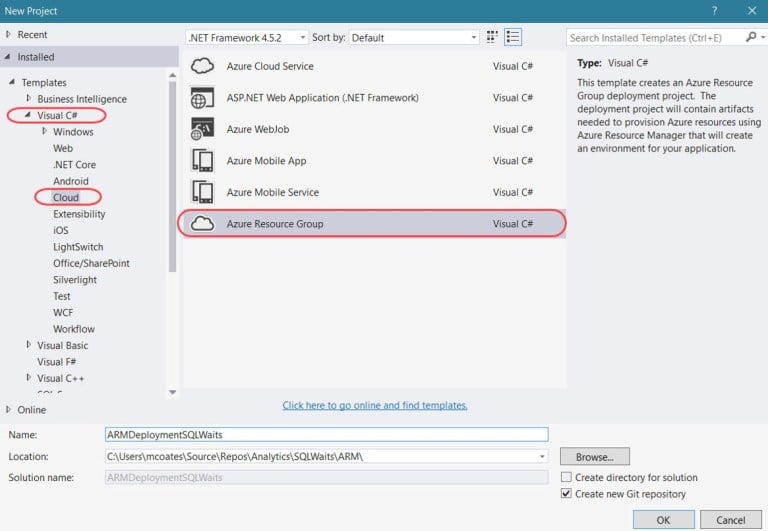Close the New Project dialog
Viewport: 768px width, 531px height.
pos(752,11)
